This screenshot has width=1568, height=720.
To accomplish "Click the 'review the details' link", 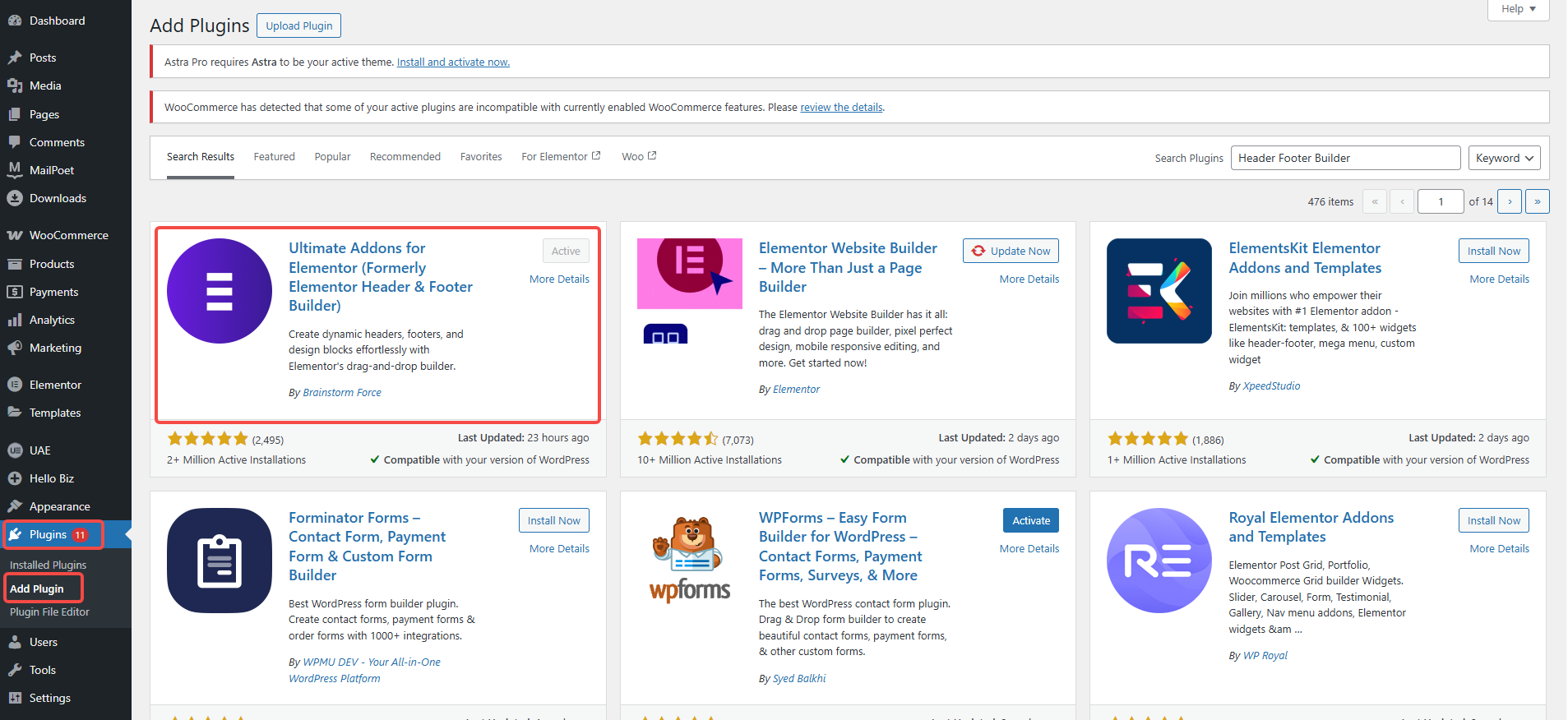I will pyautogui.click(x=841, y=107).
